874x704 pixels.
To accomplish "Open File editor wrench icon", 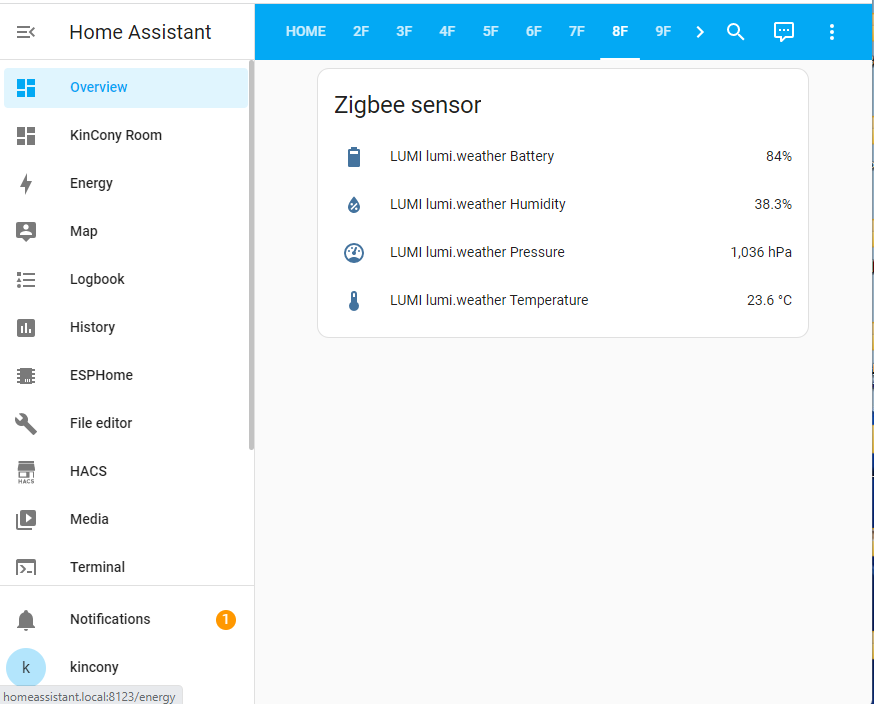I will [26, 423].
